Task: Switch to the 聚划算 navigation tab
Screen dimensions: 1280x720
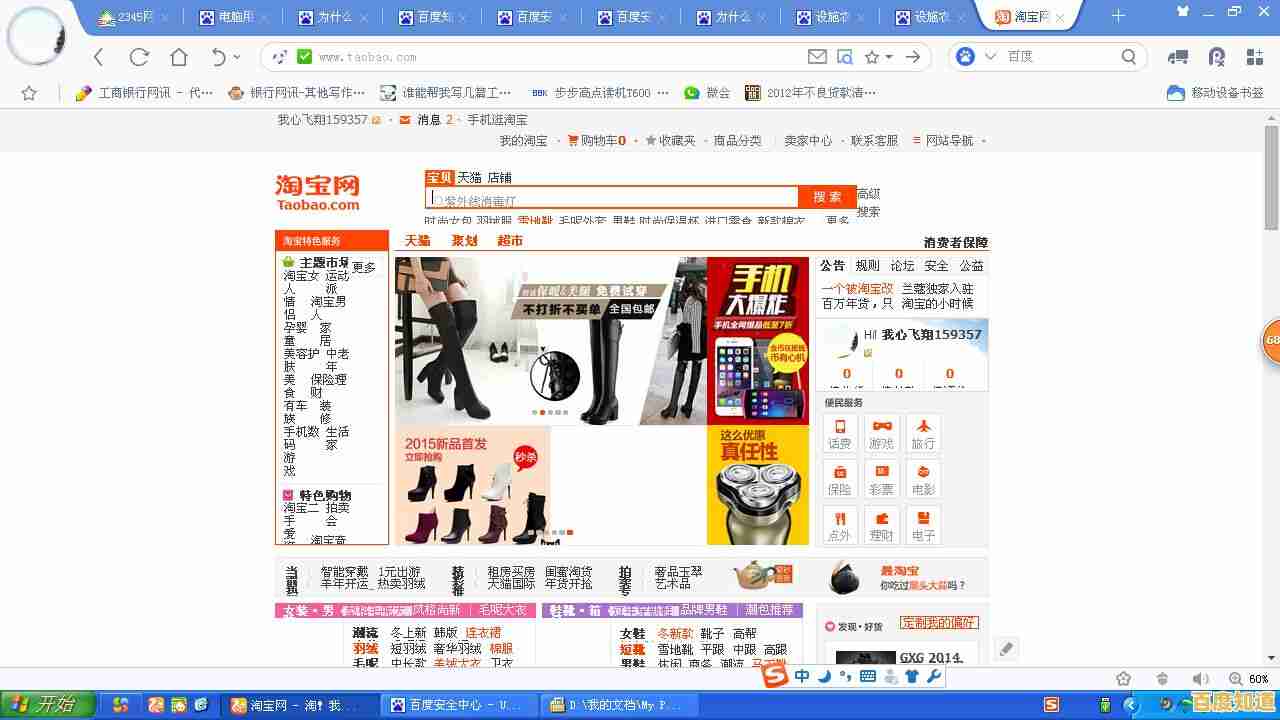Action: pyautogui.click(x=464, y=240)
